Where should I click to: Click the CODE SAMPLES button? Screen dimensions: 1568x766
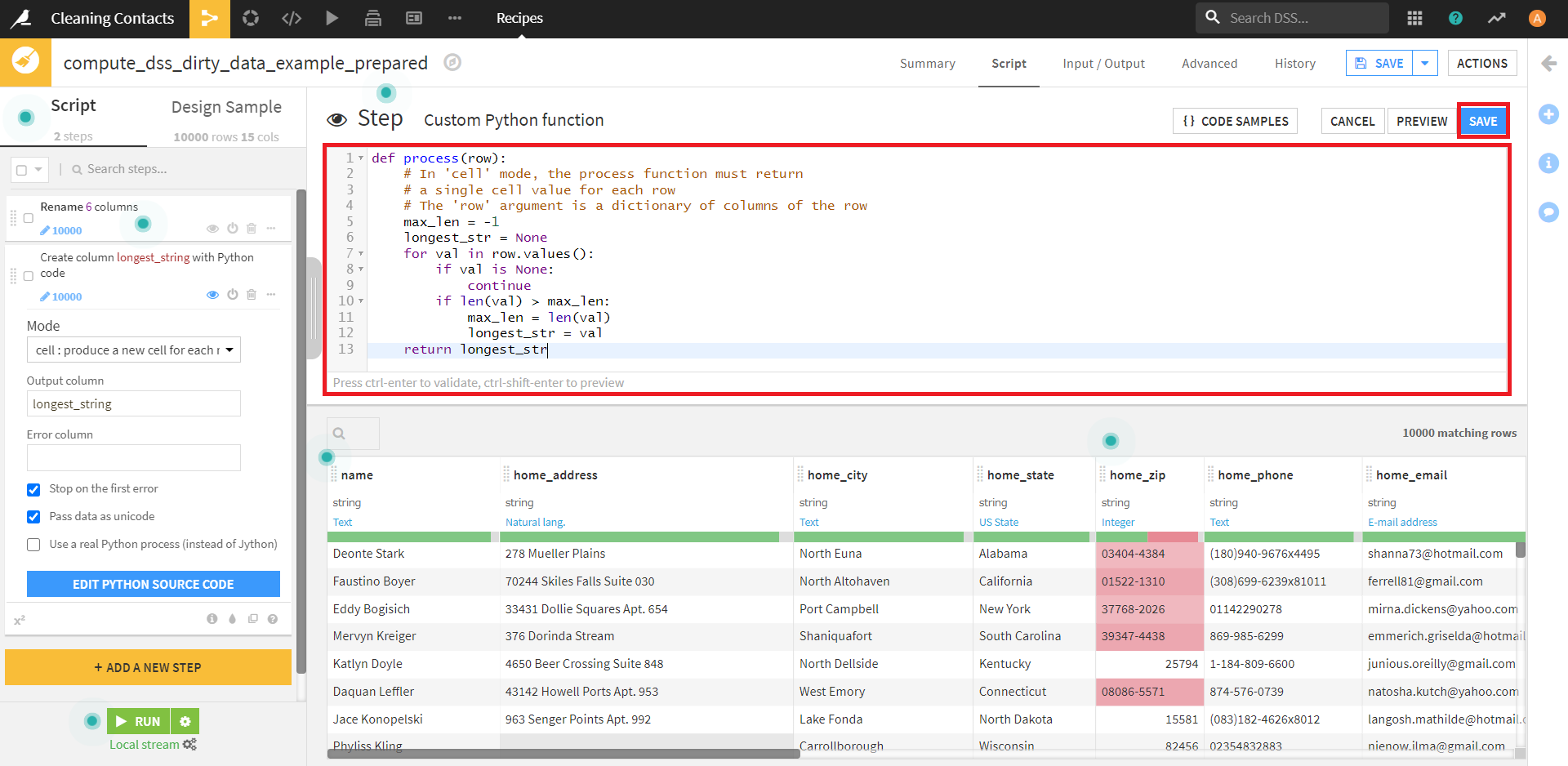[1236, 121]
